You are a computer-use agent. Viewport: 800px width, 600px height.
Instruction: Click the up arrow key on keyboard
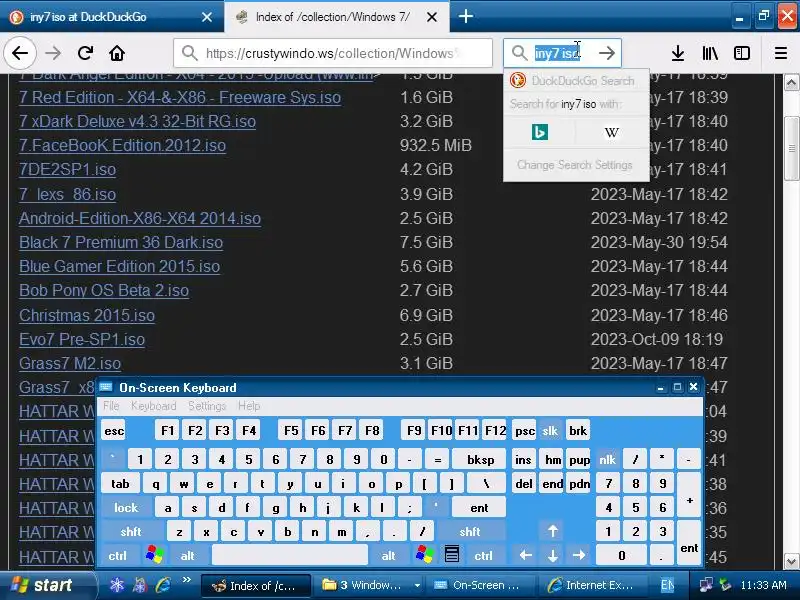click(553, 532)
